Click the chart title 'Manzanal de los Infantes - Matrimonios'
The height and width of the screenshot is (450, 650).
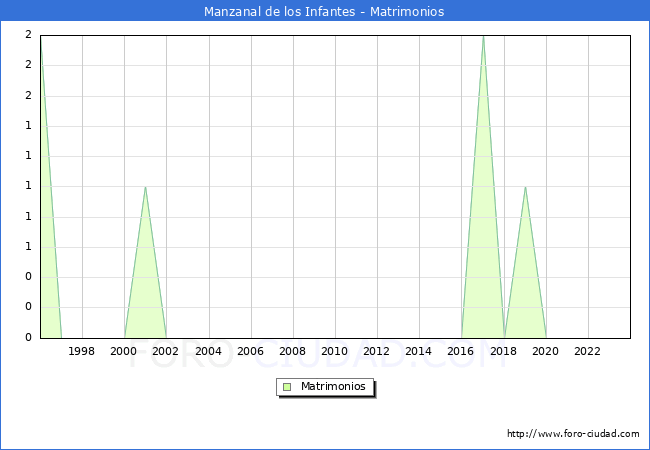point(324,12)
